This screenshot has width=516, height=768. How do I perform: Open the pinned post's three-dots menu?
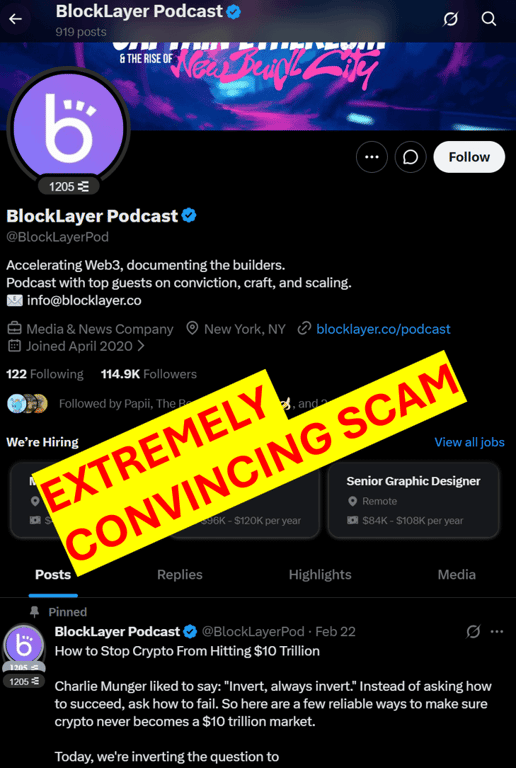(497, 631)
